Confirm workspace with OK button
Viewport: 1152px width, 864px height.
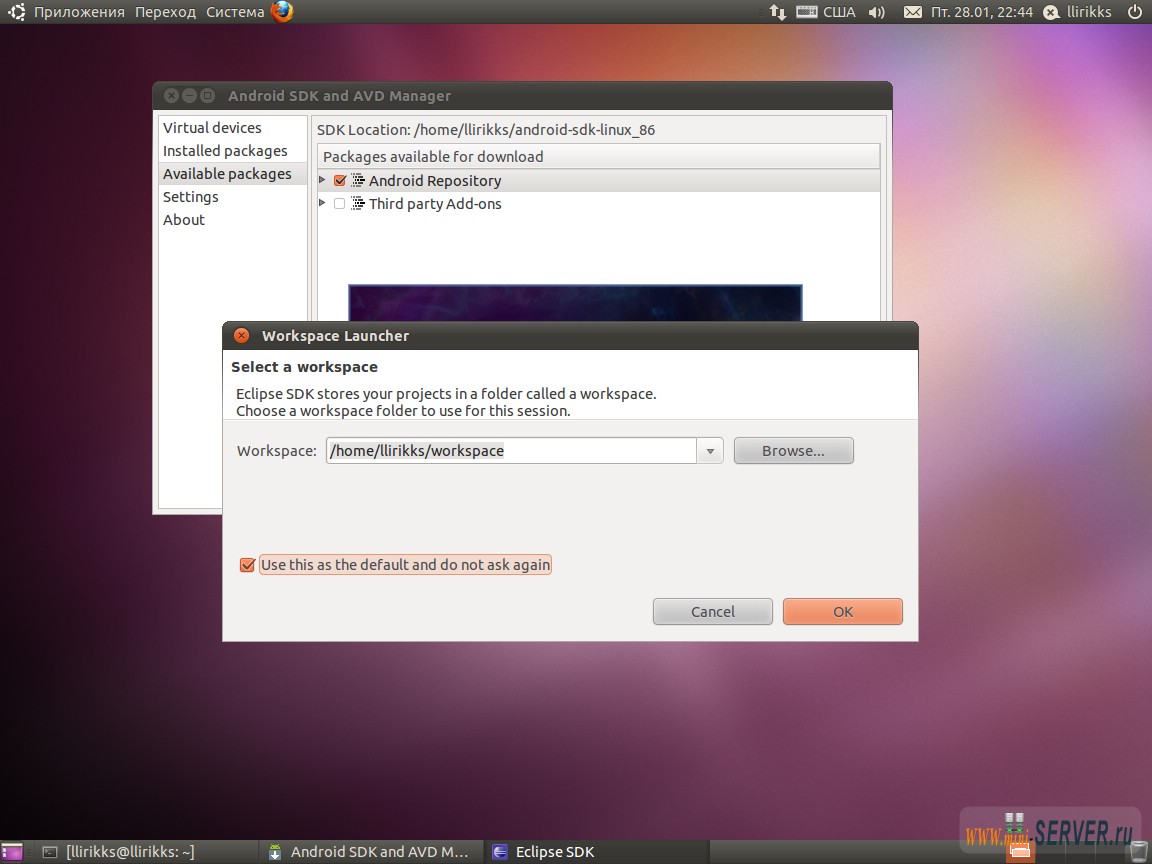(x=843, y=612)
